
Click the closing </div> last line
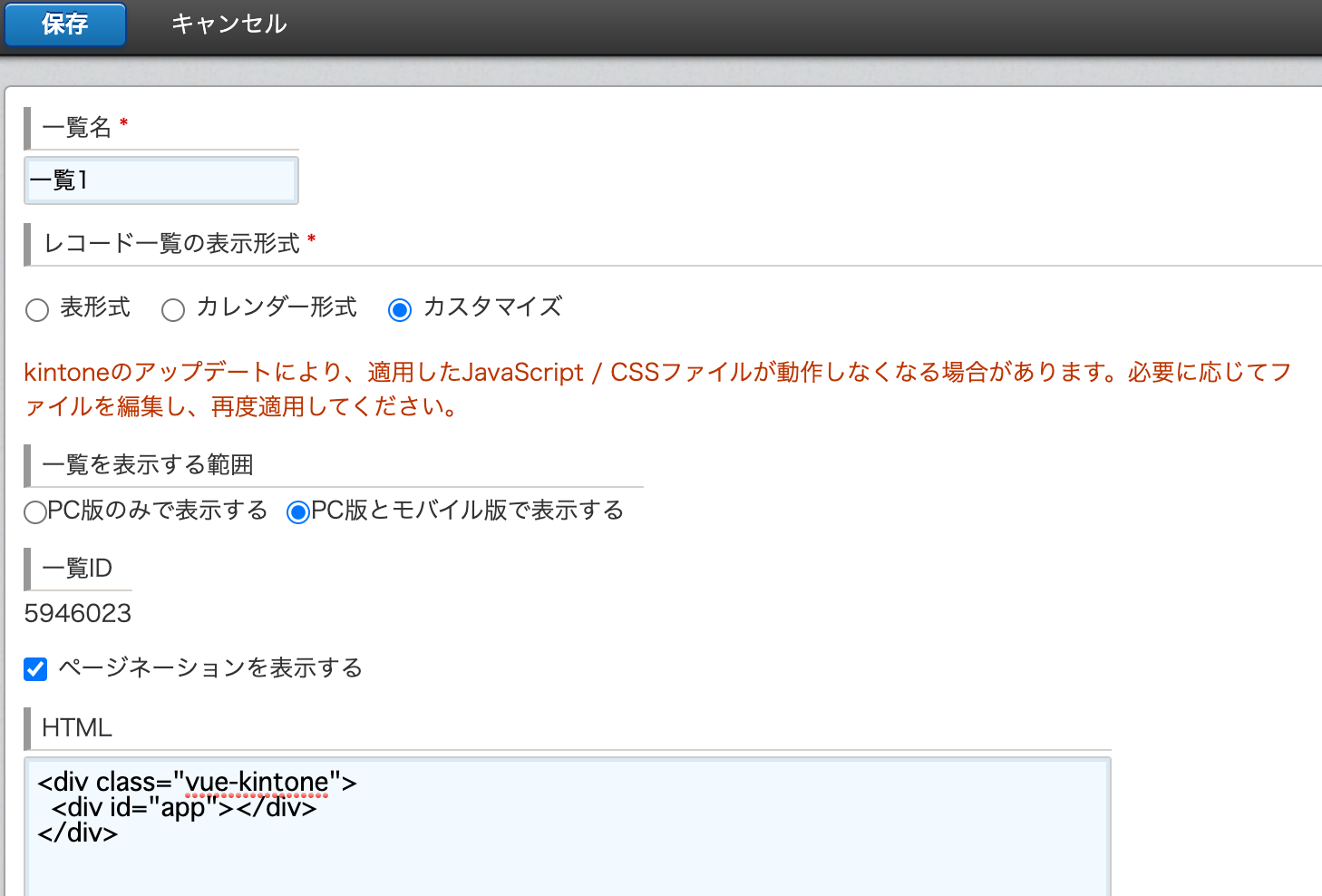(x=78, y=833)
